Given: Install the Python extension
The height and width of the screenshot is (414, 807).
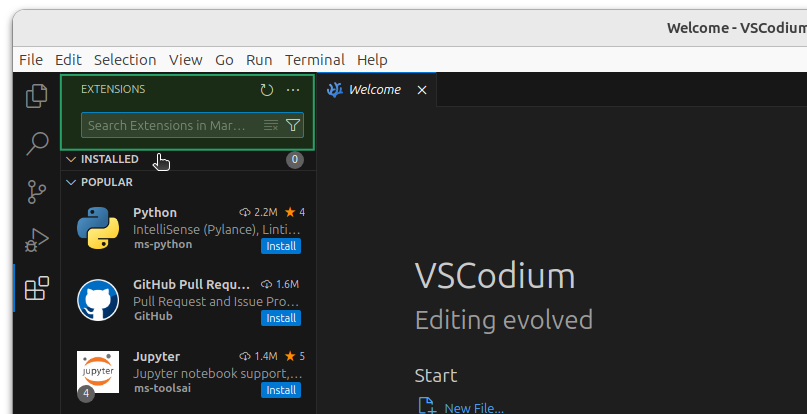Looking at the screenshot, I should pos(281,246).
